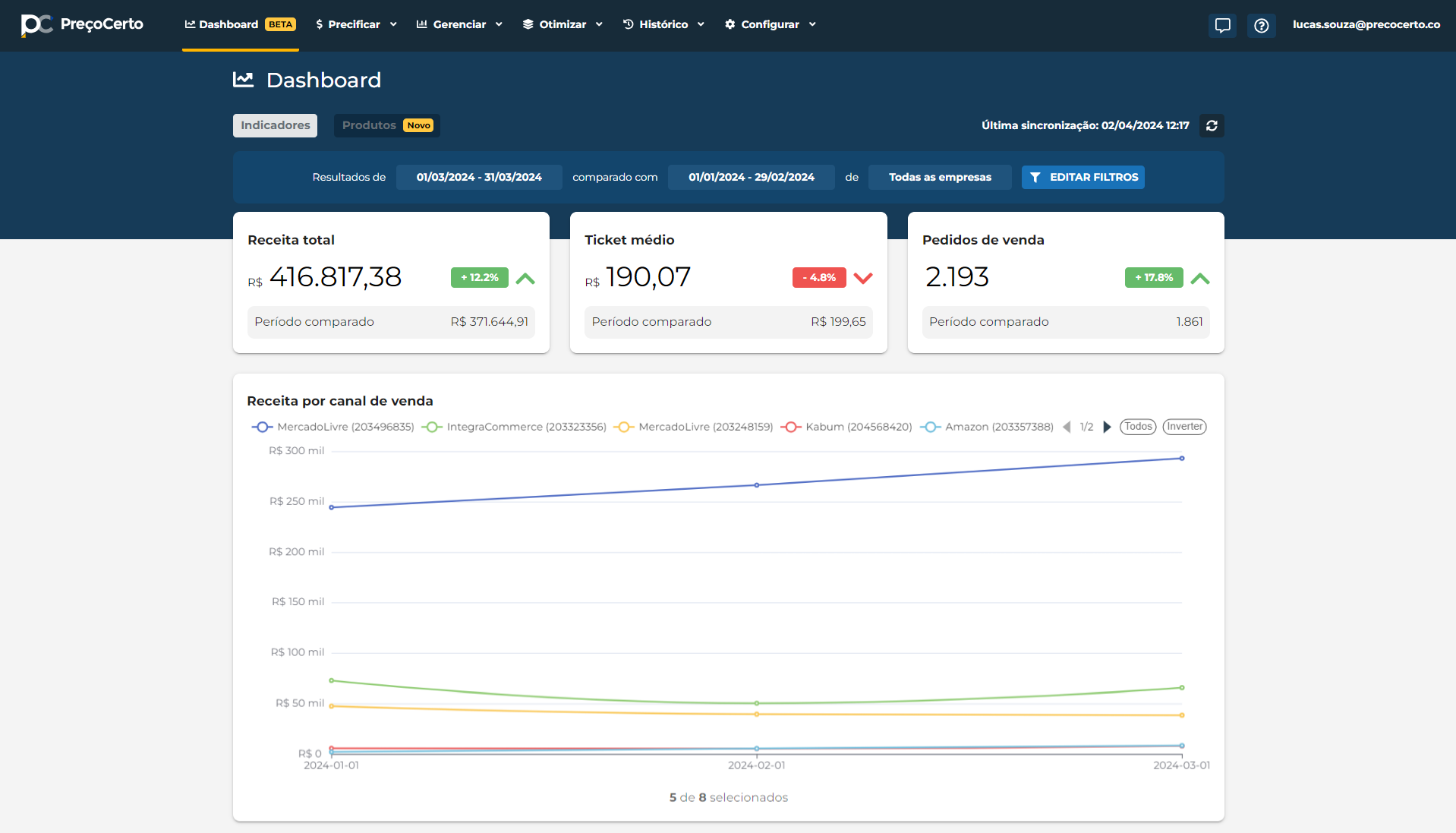
Task: Click the Inverter legend button
Action: click(1184, 427)
